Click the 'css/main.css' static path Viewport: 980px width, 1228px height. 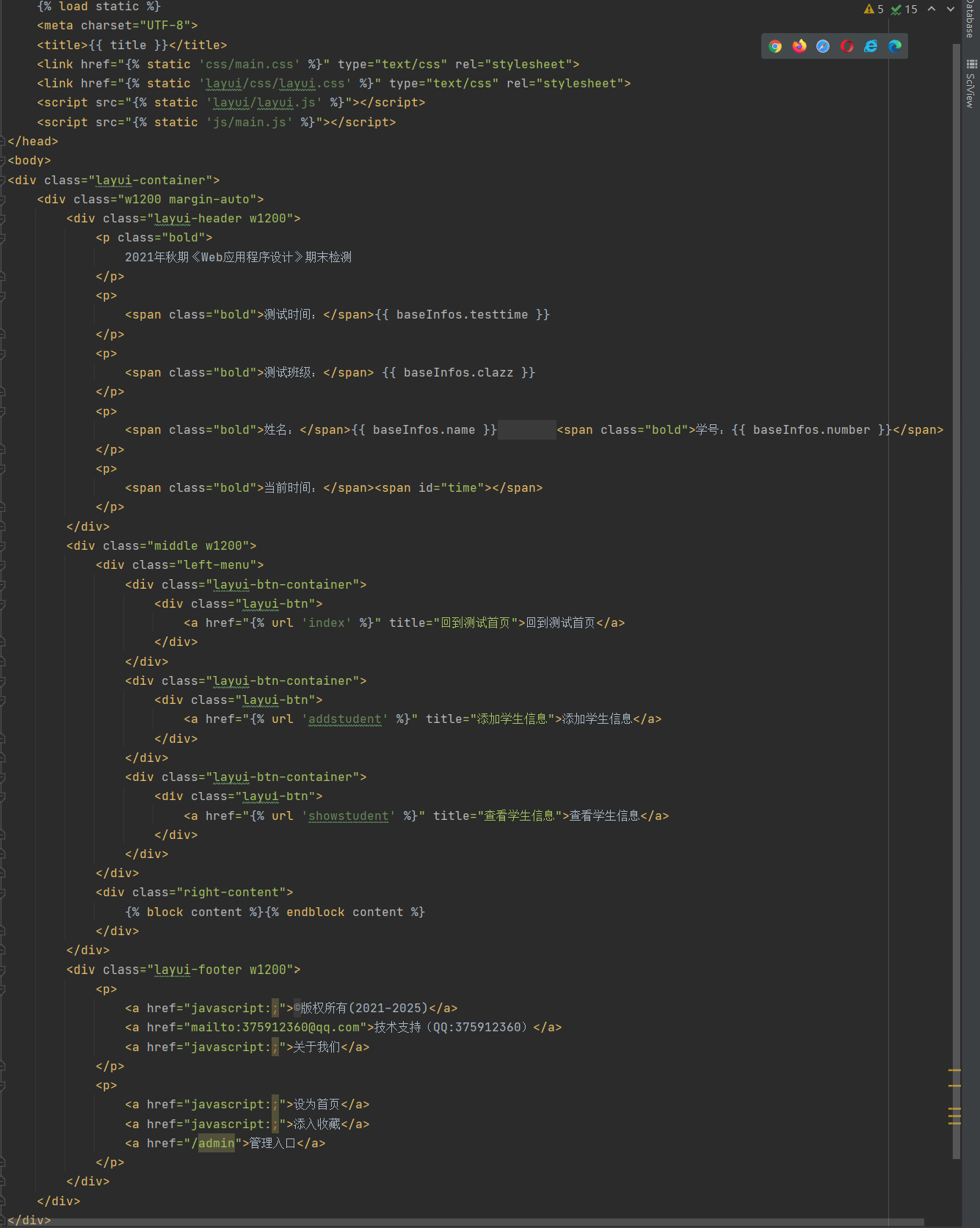[x=250, y=65]
